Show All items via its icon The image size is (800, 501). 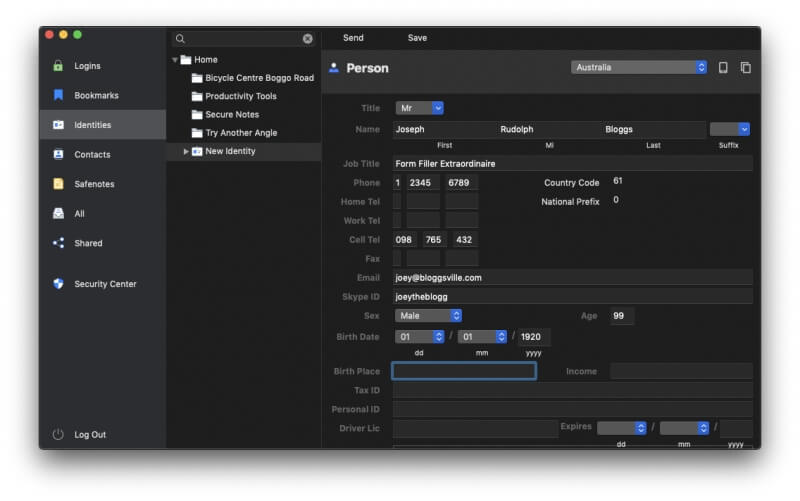pos(58,213)
